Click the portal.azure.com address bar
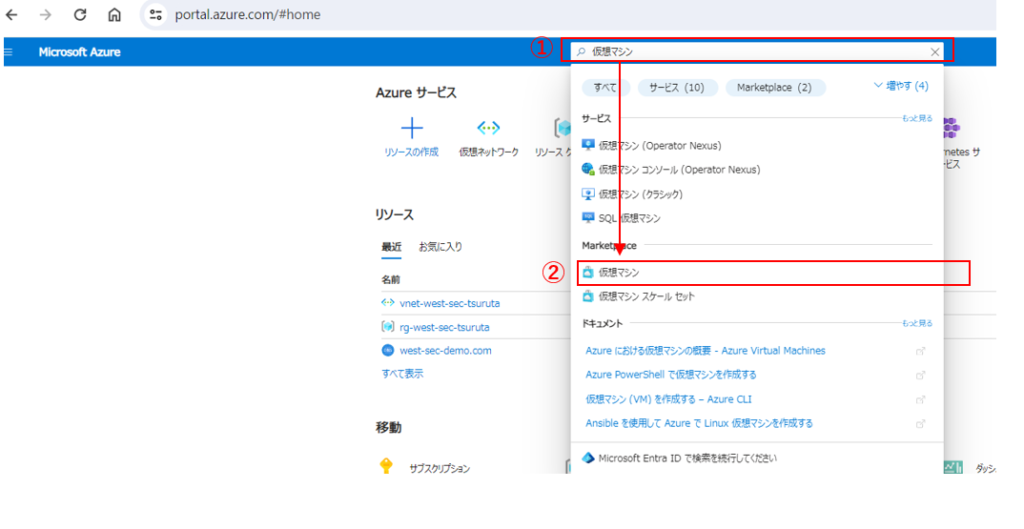Viewport: 1024px width, 529px height. click(248, 14)
